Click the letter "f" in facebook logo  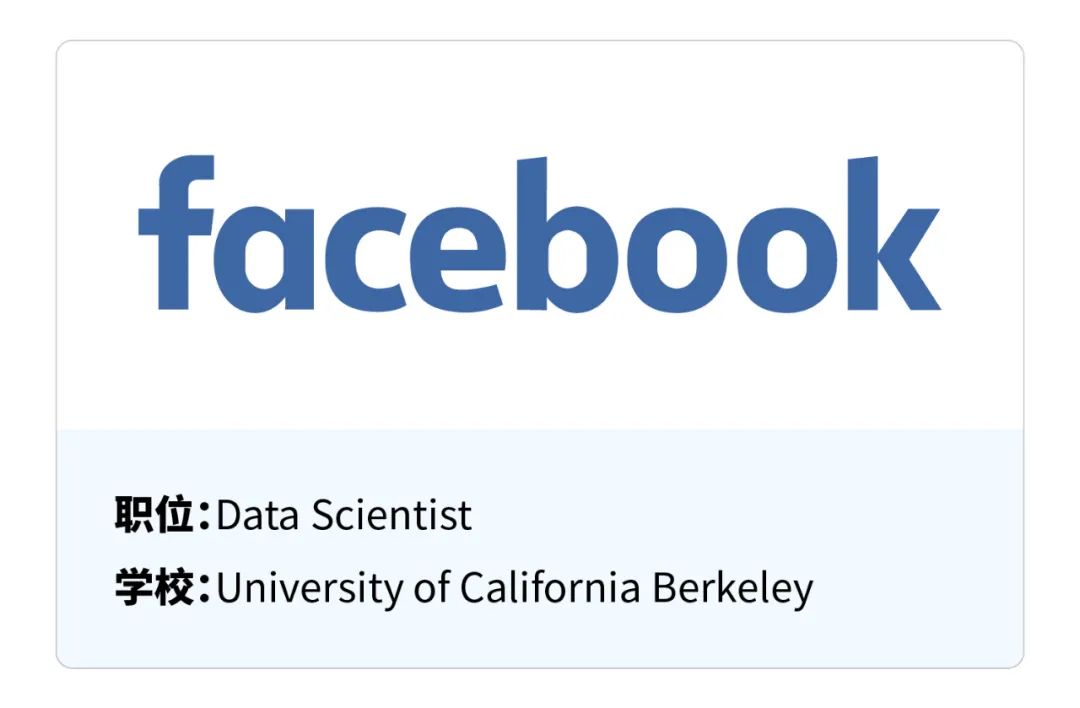coord(176,233)
